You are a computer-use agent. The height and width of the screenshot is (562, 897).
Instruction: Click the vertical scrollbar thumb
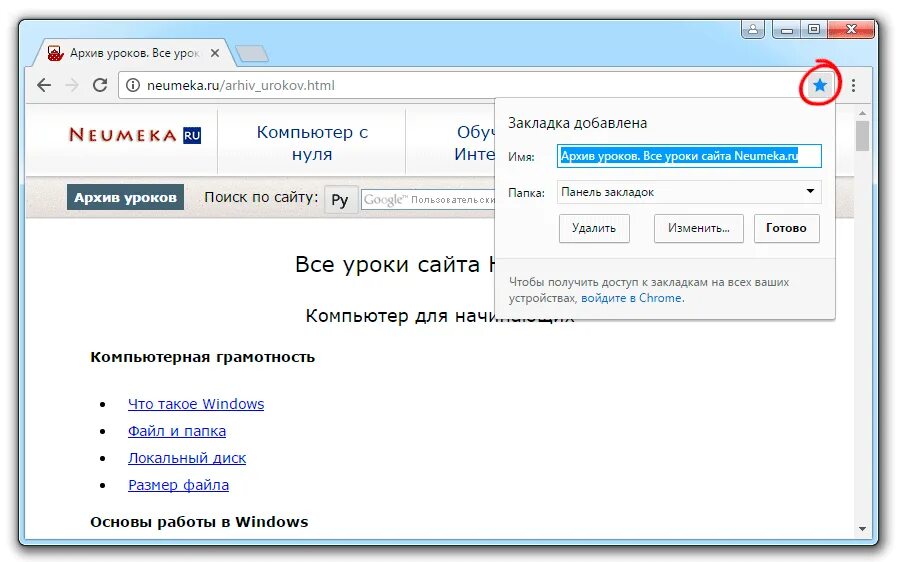pyautogui.click(x=862, y=136)
